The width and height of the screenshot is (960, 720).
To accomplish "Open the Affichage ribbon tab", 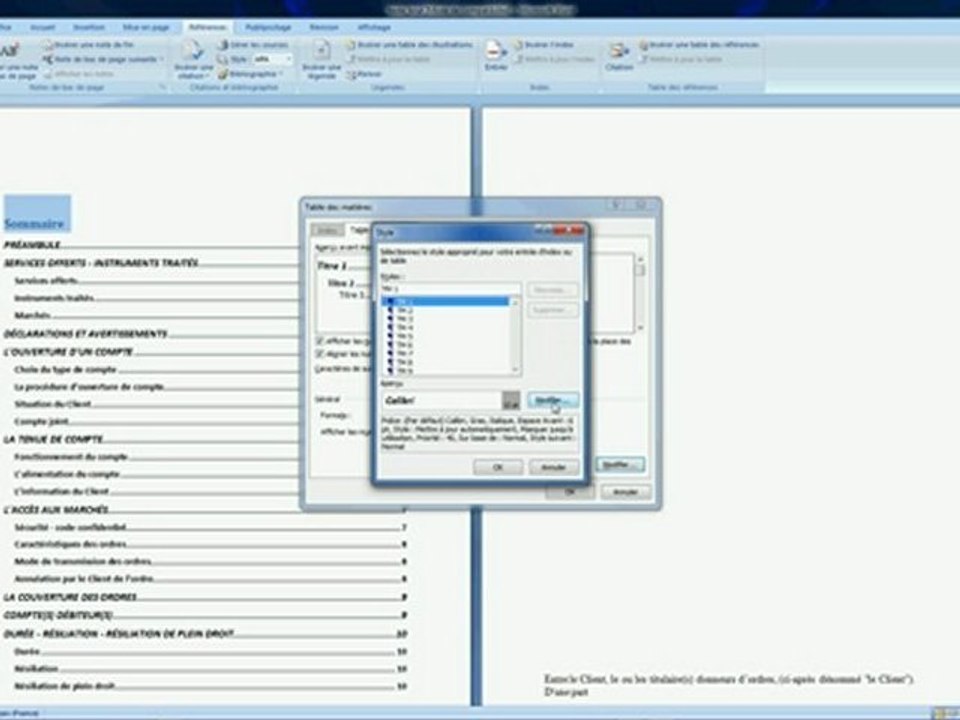I will click(x=374, y=28).
